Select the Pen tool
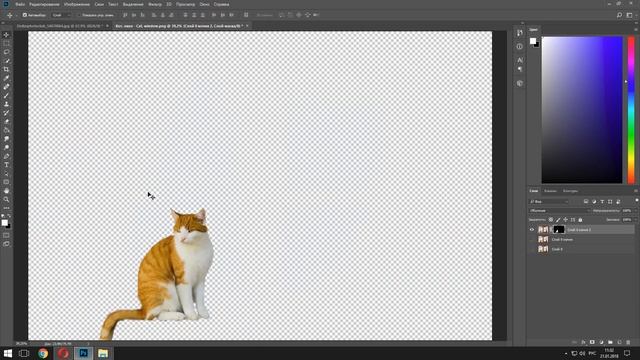Image resolution: width=640 pixels, height=360 pixels. [6, 156]
